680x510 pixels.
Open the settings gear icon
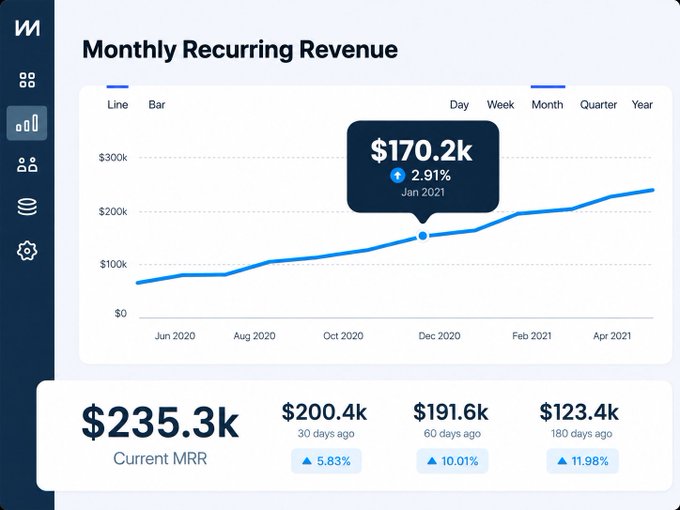click(27, 251)
